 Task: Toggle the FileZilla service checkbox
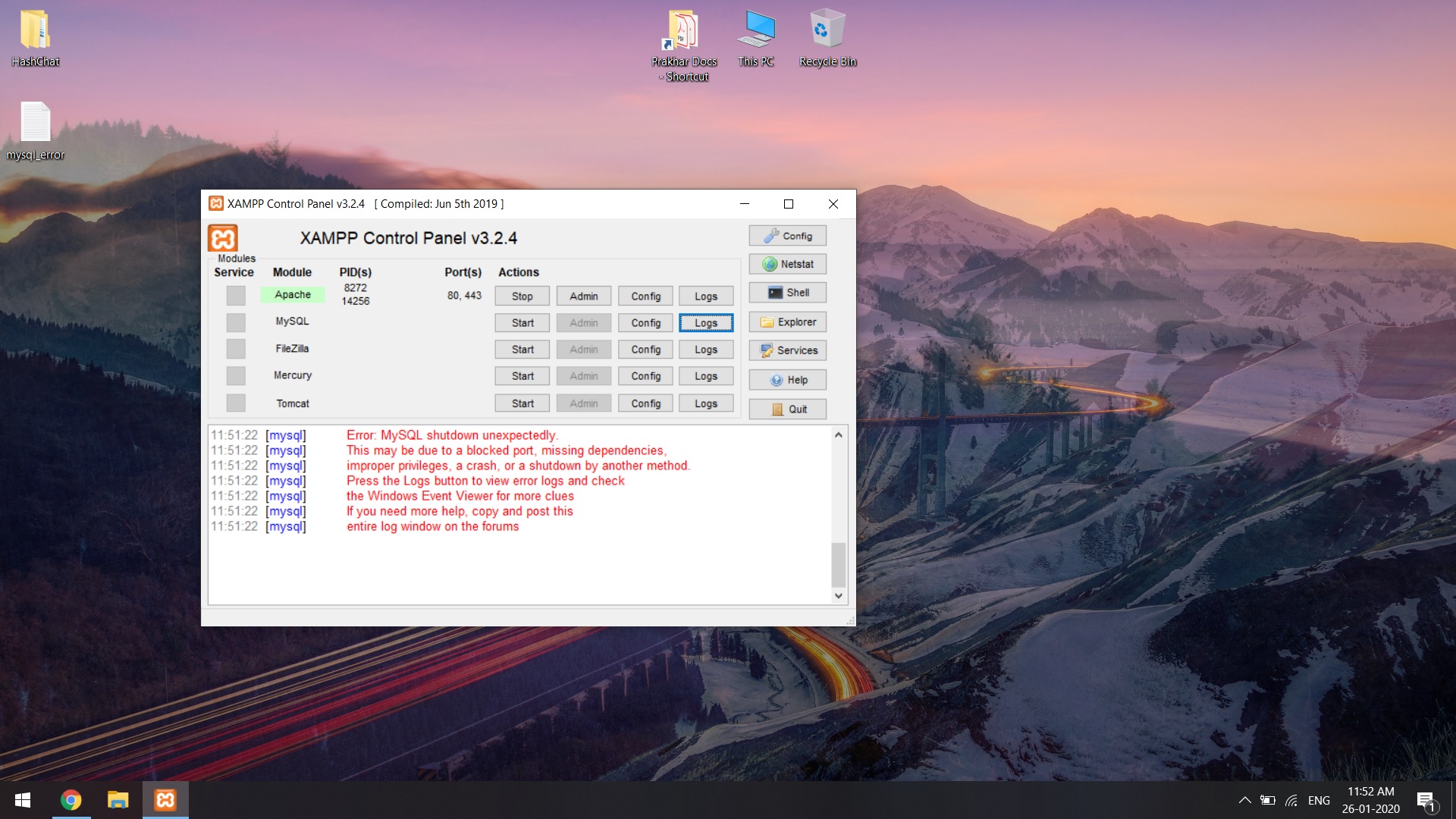tap(234, 348)
